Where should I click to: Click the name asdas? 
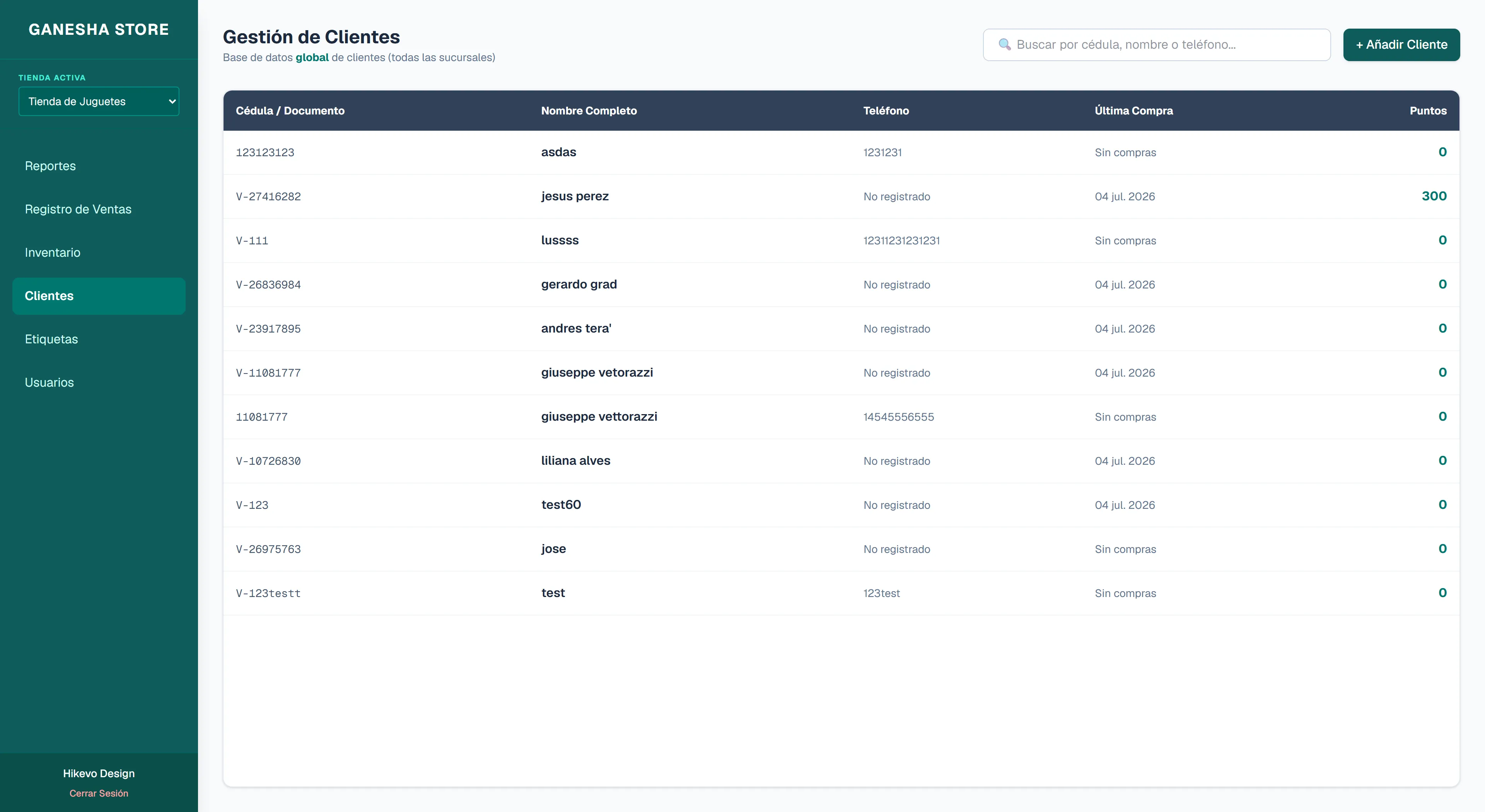[x=558, y=152]
